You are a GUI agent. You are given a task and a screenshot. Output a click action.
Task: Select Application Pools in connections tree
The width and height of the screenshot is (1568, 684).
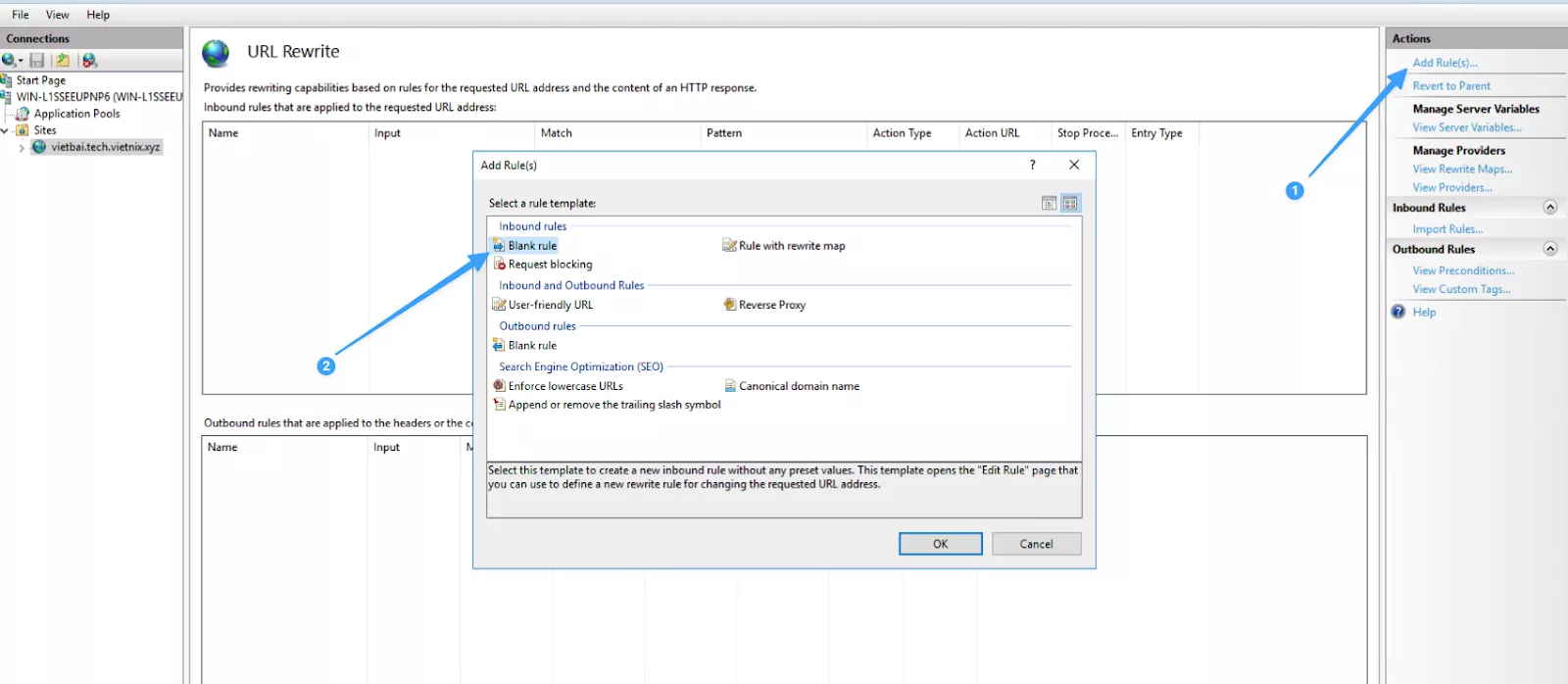pyautogui.click(x=76, y=114)
